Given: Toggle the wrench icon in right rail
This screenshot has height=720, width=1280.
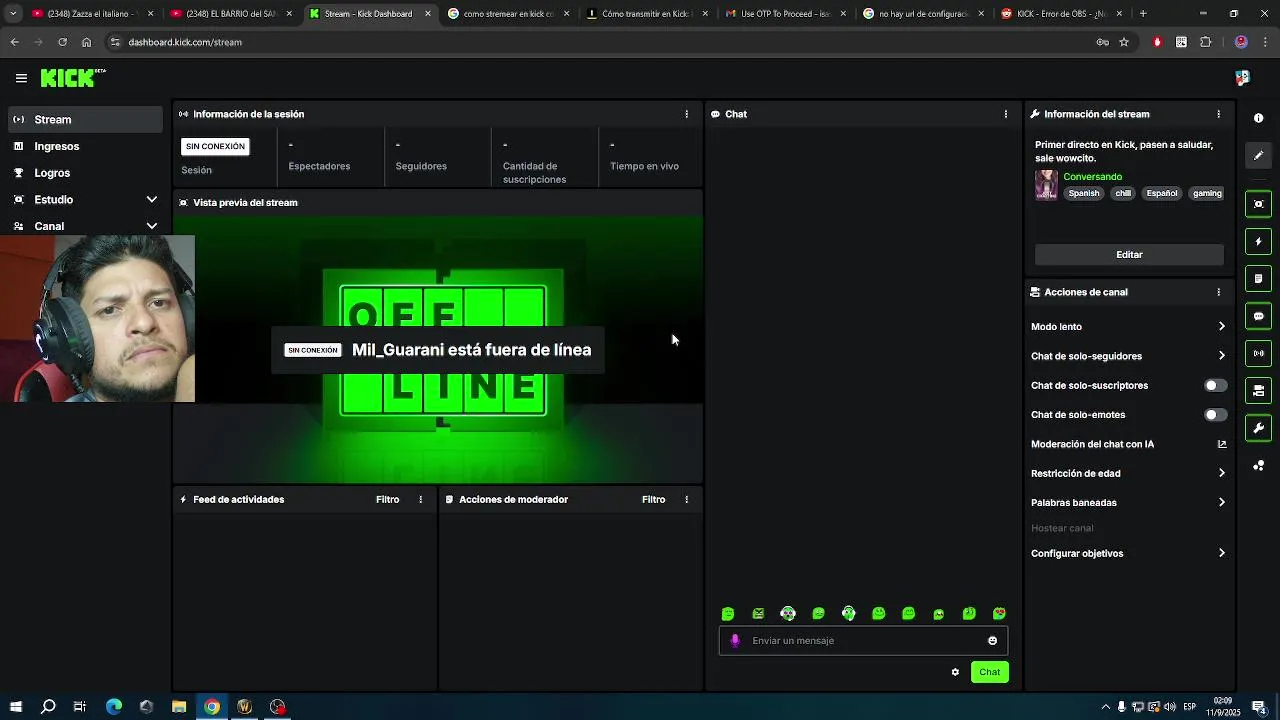Looking at the screenshot, I should click(x=1258, y=428).
